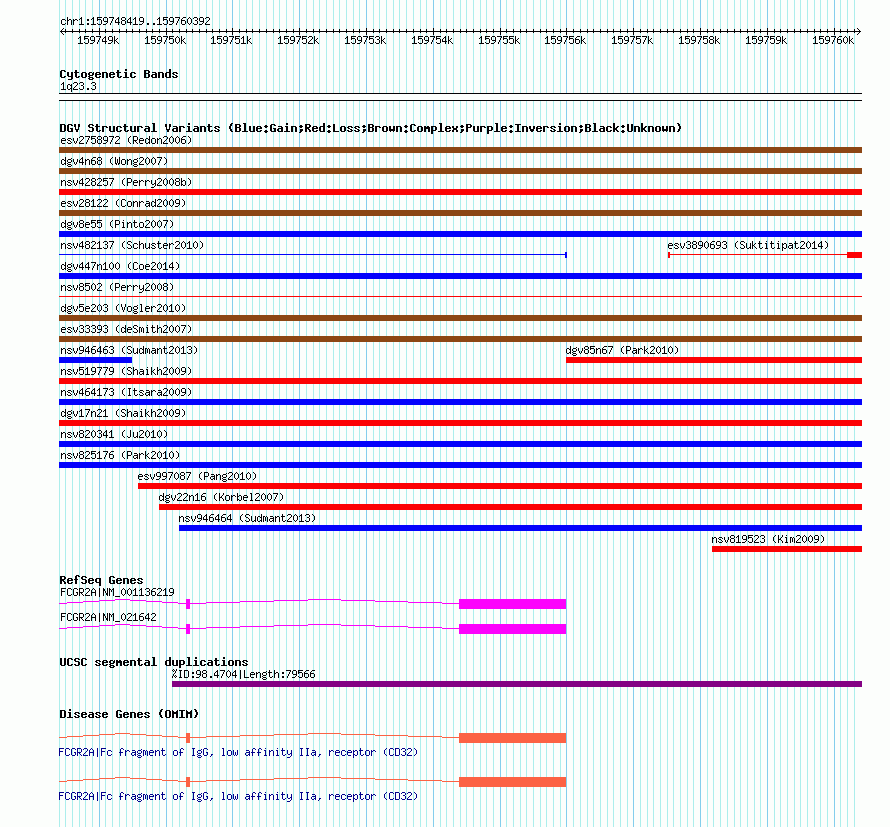
Task: Click the nsv946464 (Sudmant2013) variant label
Action: click(x=247, y=518)
